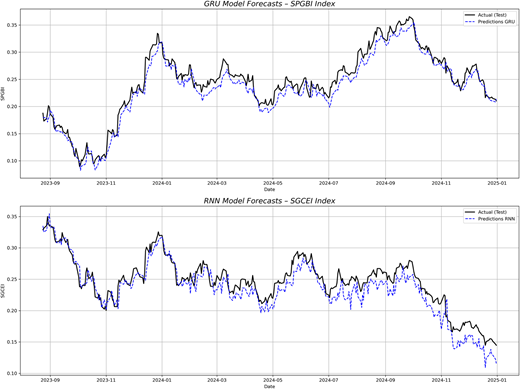Click date tick '2023-11' on RNN chart
This screenshot has width=520, height=389.
pos(106,380)
